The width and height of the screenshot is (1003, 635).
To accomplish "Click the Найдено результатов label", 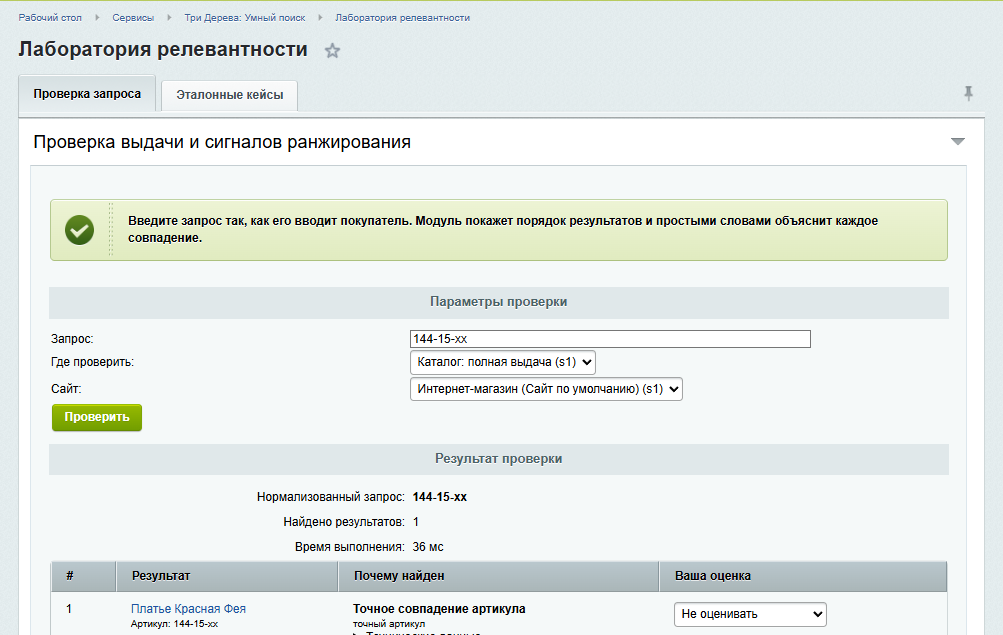I will pyautogui.click(x=344, y=522).
